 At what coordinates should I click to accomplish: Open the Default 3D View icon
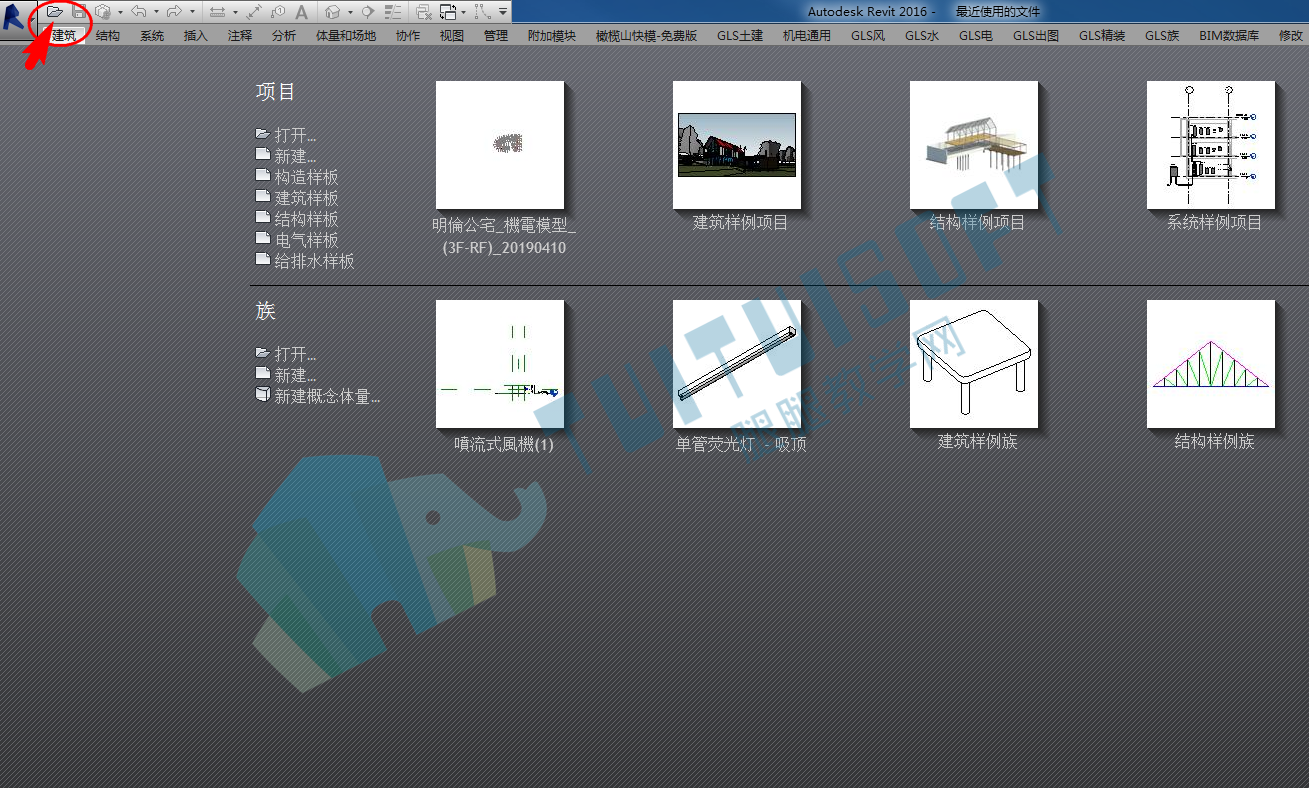332,11
